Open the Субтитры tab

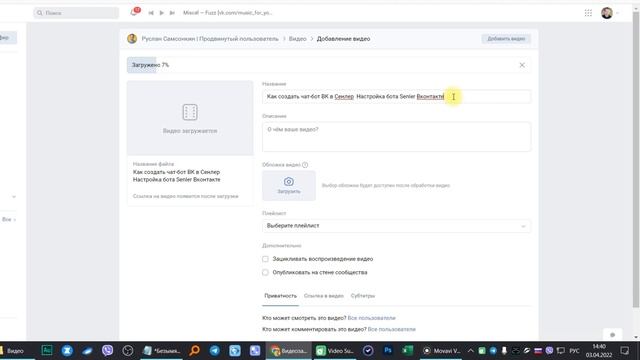point(362,296)
